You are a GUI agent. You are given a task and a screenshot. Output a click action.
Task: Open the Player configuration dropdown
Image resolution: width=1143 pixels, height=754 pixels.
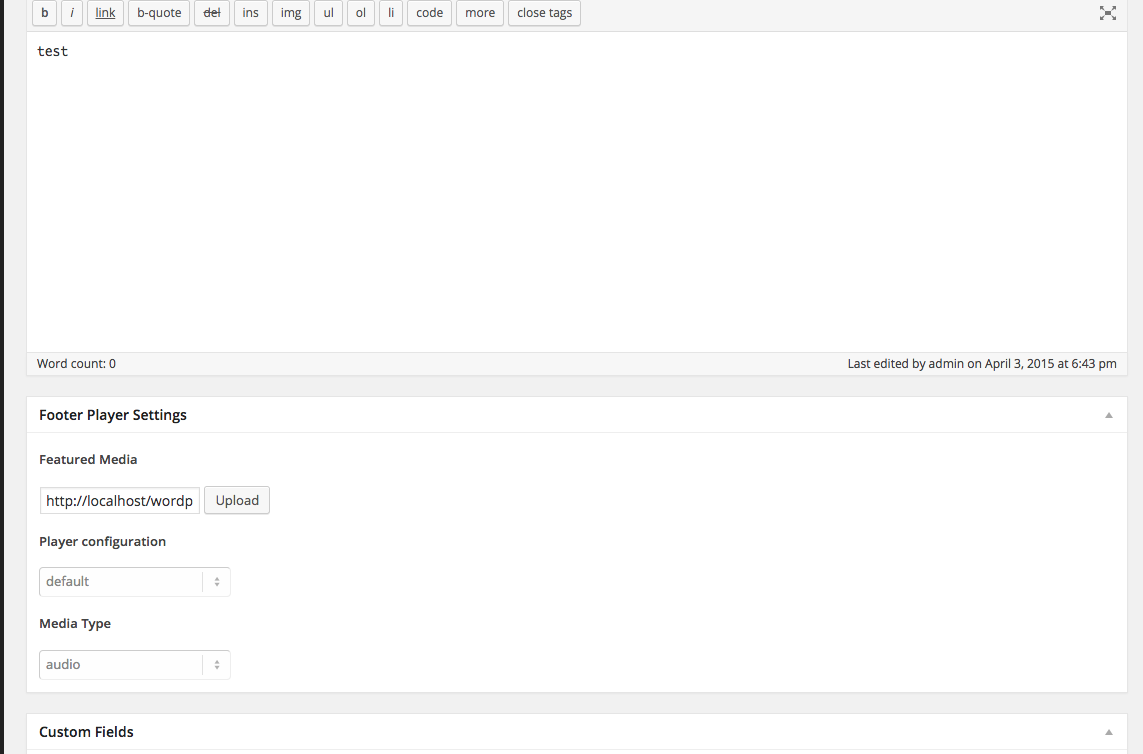134,581
